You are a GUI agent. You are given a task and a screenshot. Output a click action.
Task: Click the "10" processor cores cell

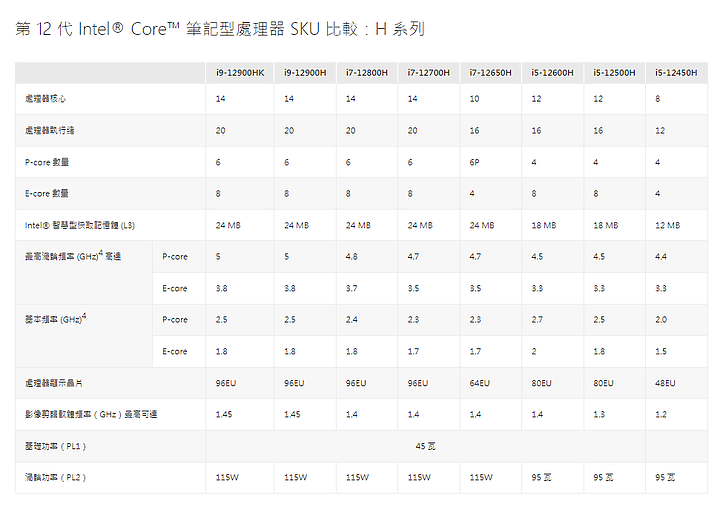[474, 99]
